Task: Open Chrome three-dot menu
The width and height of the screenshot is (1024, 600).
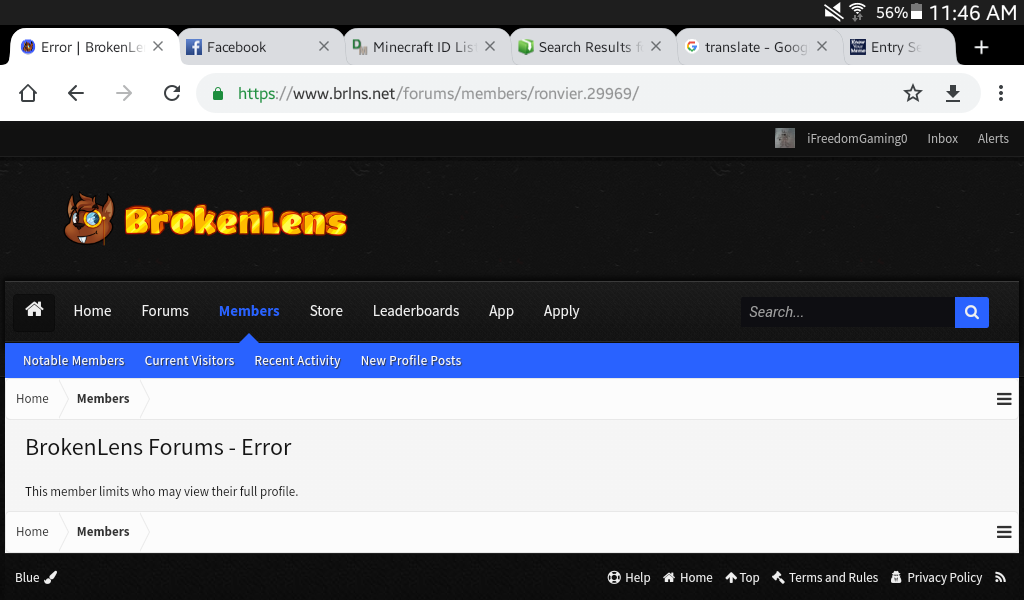Action: point(1000,93)
